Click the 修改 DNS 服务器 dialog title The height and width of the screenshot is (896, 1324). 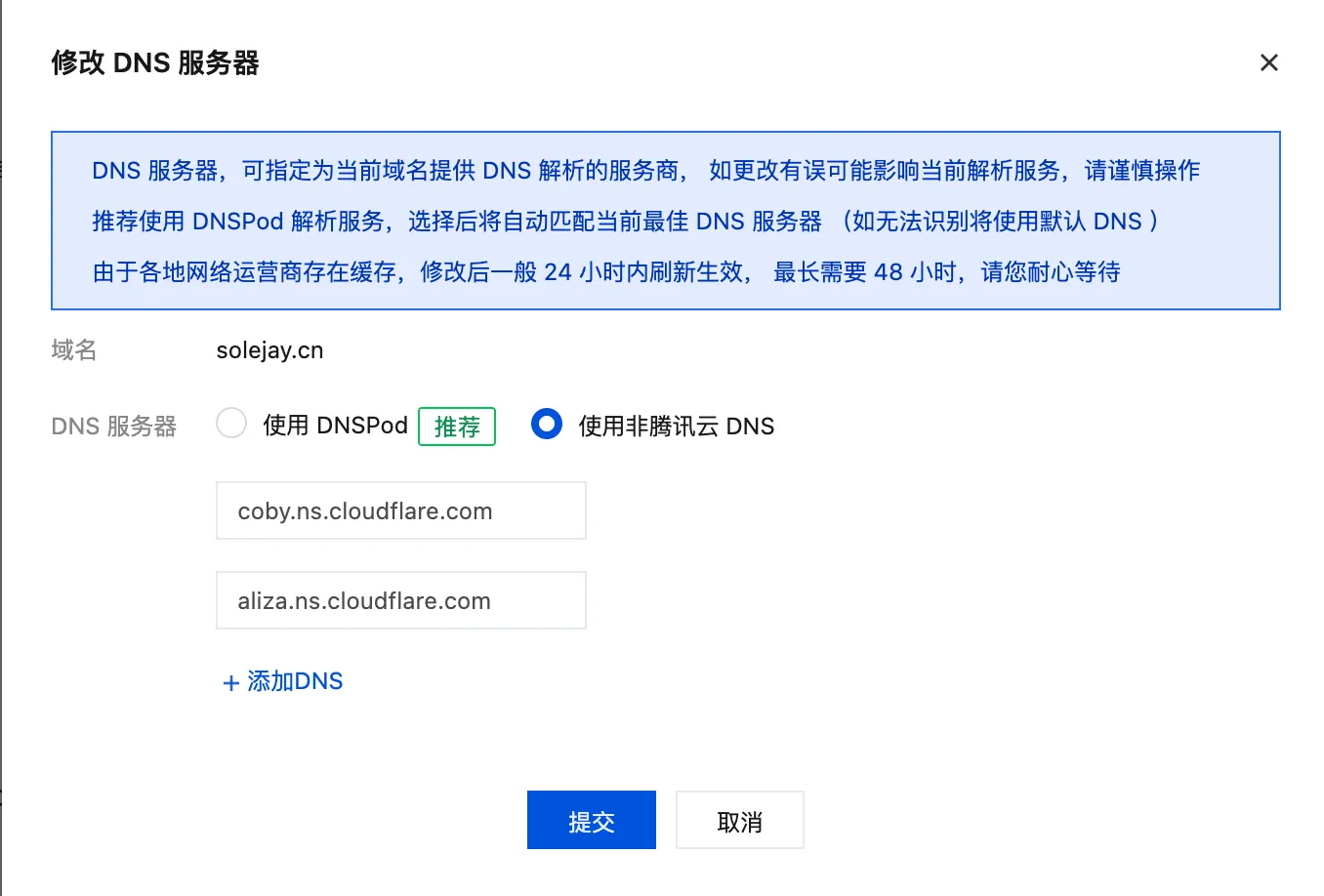click(155, 63)
